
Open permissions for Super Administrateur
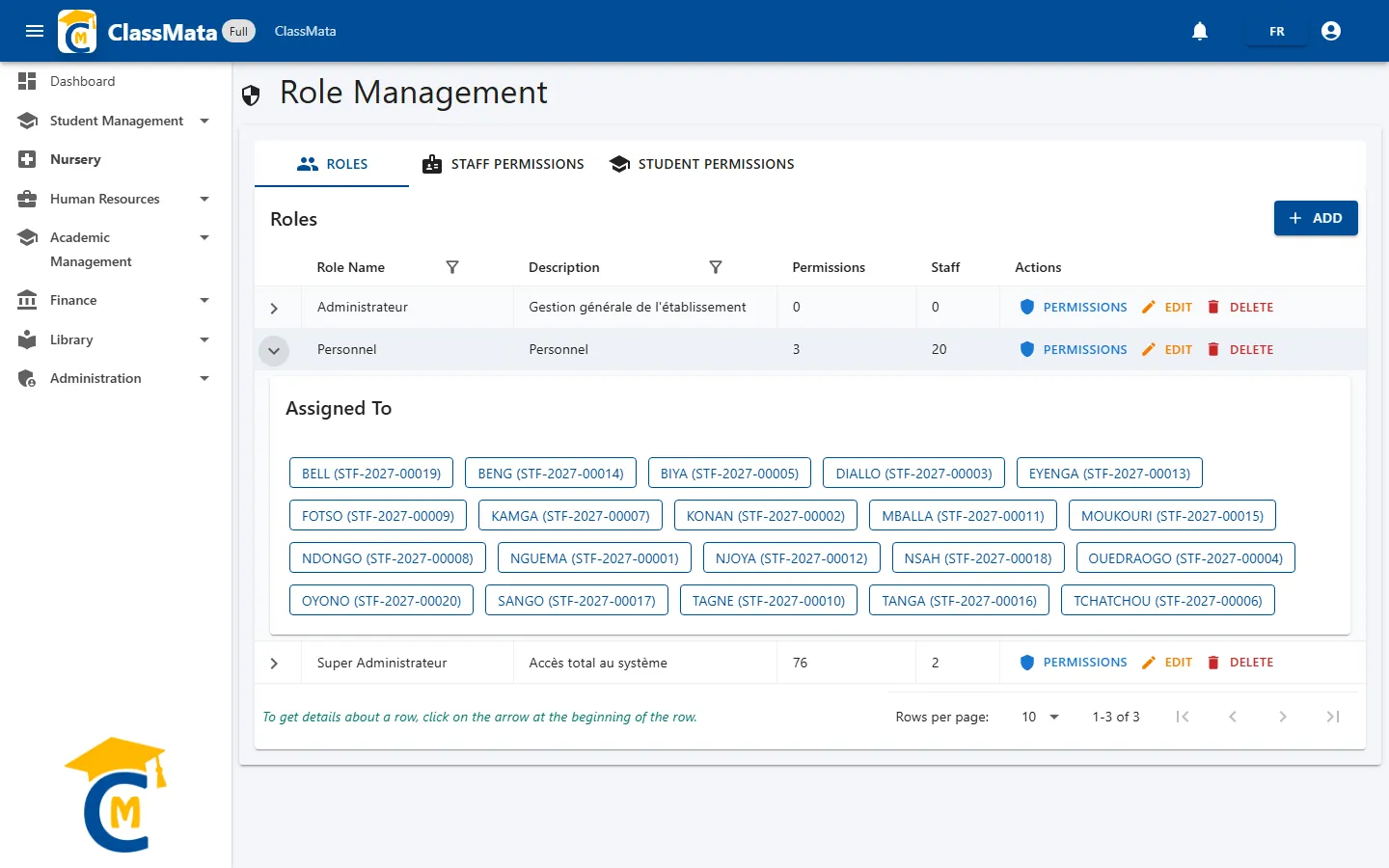(1074, 663)
